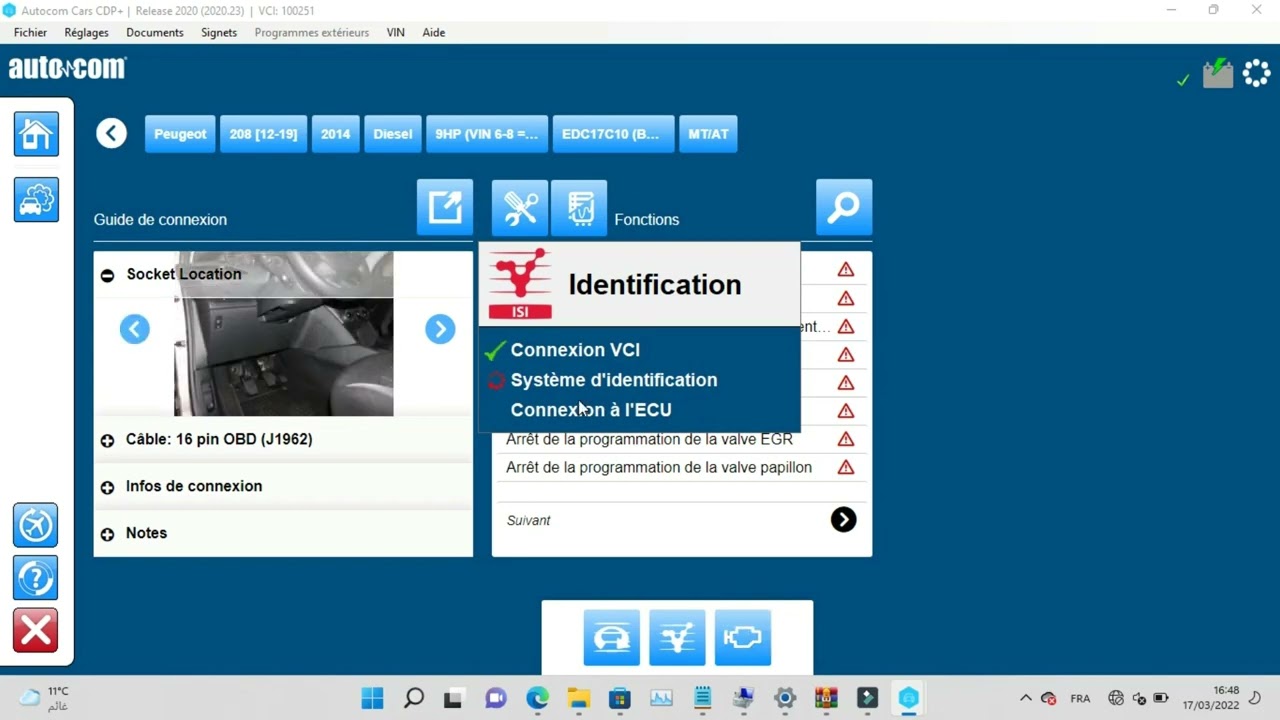Viewport: 1280px width, 720px height.
Task: Show next socket location photo
Action: pyautogui.click(x=440, y=329)
